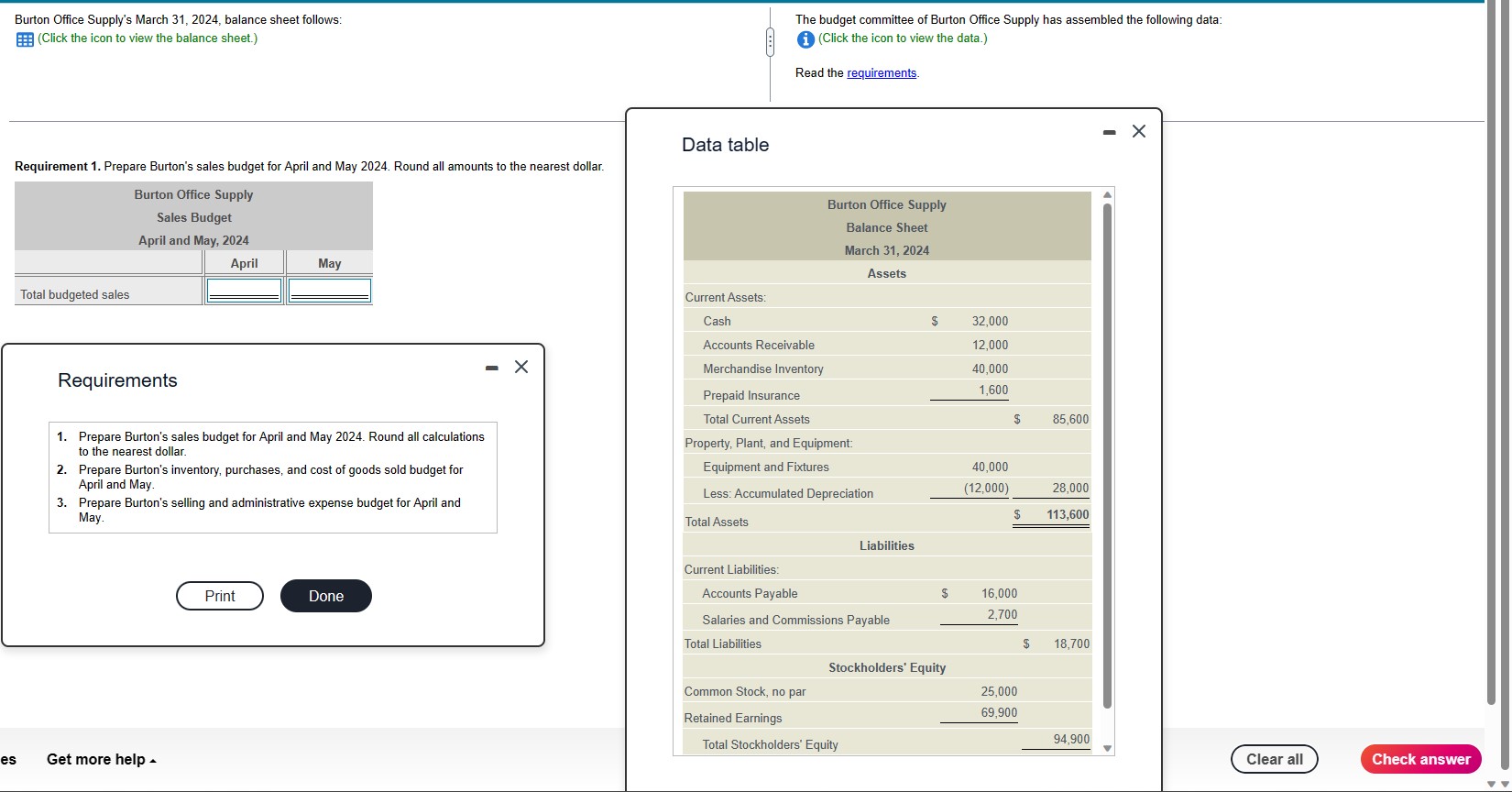Select the May total budgeted sales field
The height and width of the screenshot is (792, 1512).
329,291
